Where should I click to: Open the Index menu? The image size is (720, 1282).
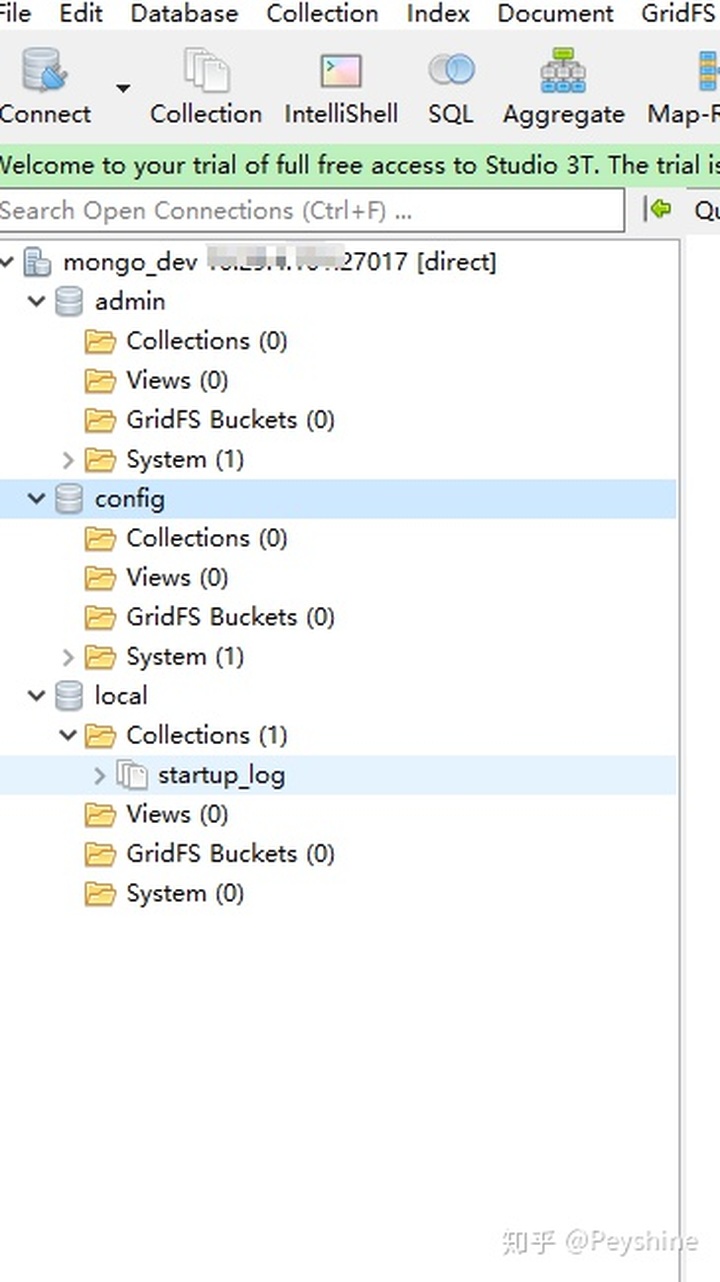coord(438,14)
